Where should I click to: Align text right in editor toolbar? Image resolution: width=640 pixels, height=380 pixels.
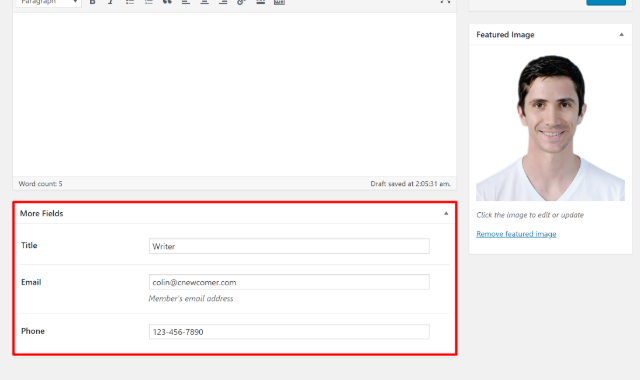[x=223, y=2]
